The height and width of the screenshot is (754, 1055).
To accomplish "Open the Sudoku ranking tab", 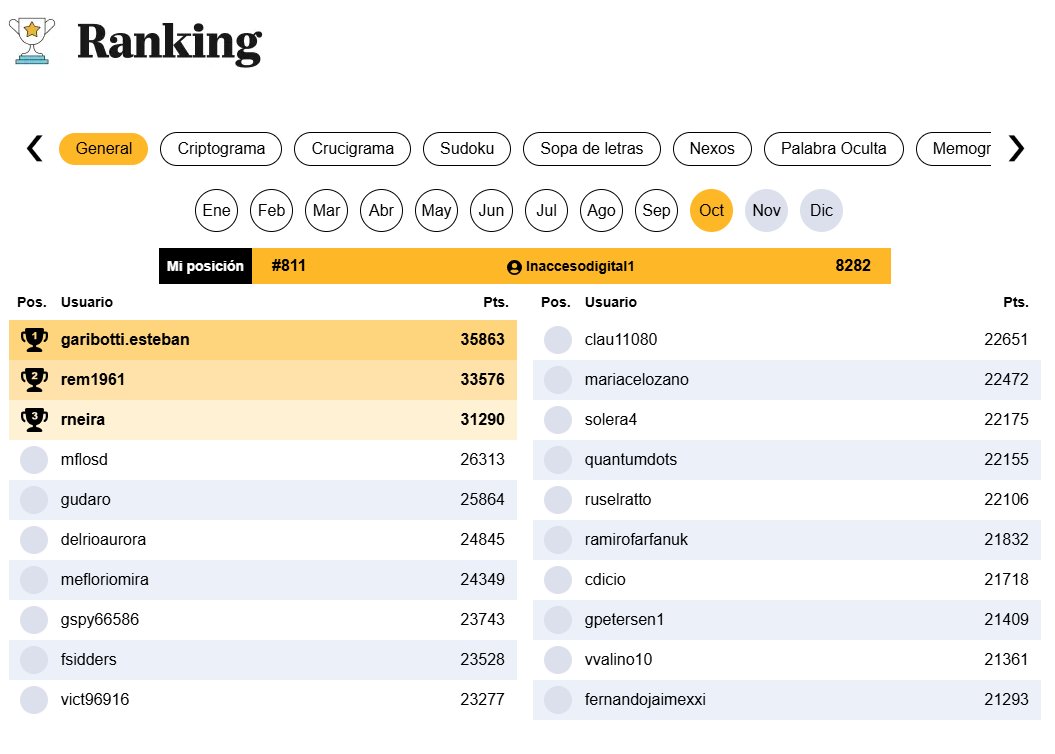I will (467, 149).
